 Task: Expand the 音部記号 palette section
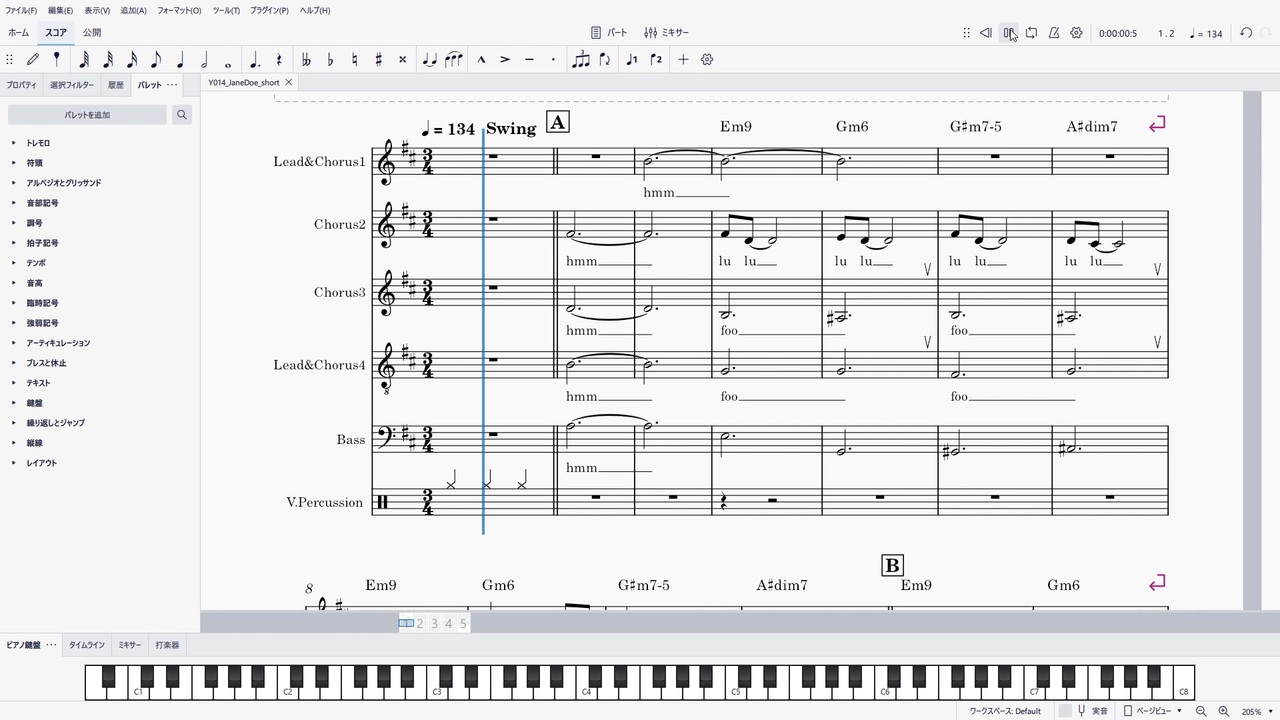coord(42,203)
